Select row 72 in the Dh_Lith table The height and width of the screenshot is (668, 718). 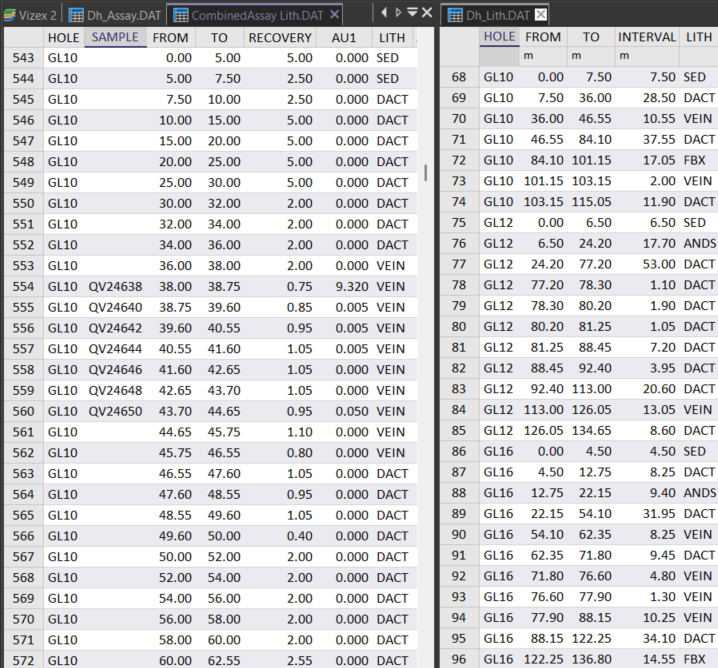click(x=459, y=160)
